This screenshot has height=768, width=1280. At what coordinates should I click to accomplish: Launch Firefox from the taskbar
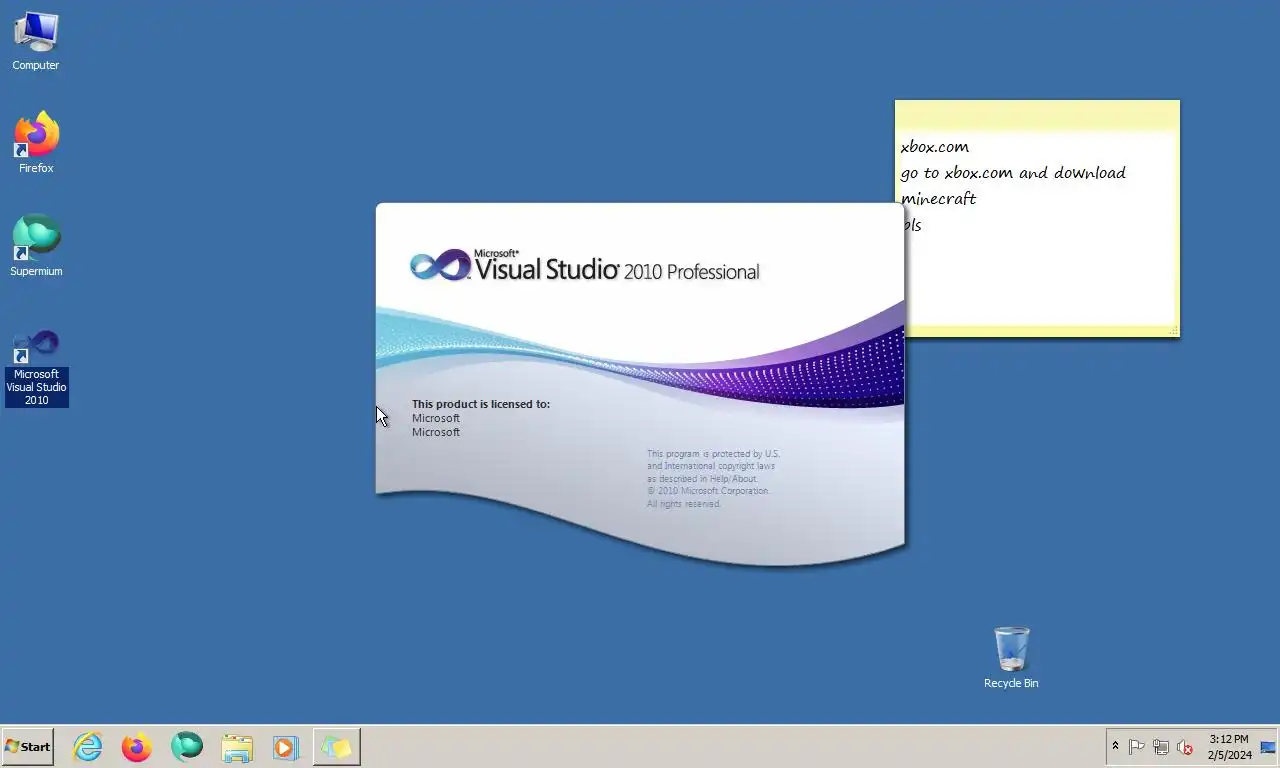(x=137, y=747)
